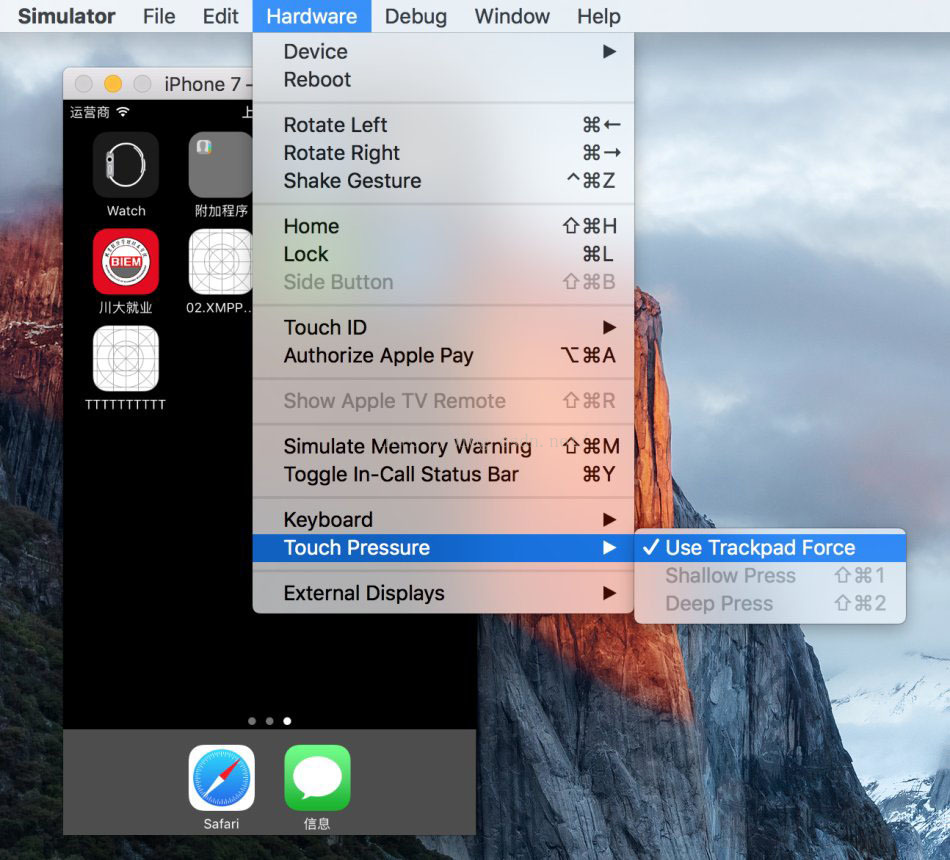Click the yellow minimize button of iPhone 7 window
This screenshot has height=860, width=950.
point(113,84)
